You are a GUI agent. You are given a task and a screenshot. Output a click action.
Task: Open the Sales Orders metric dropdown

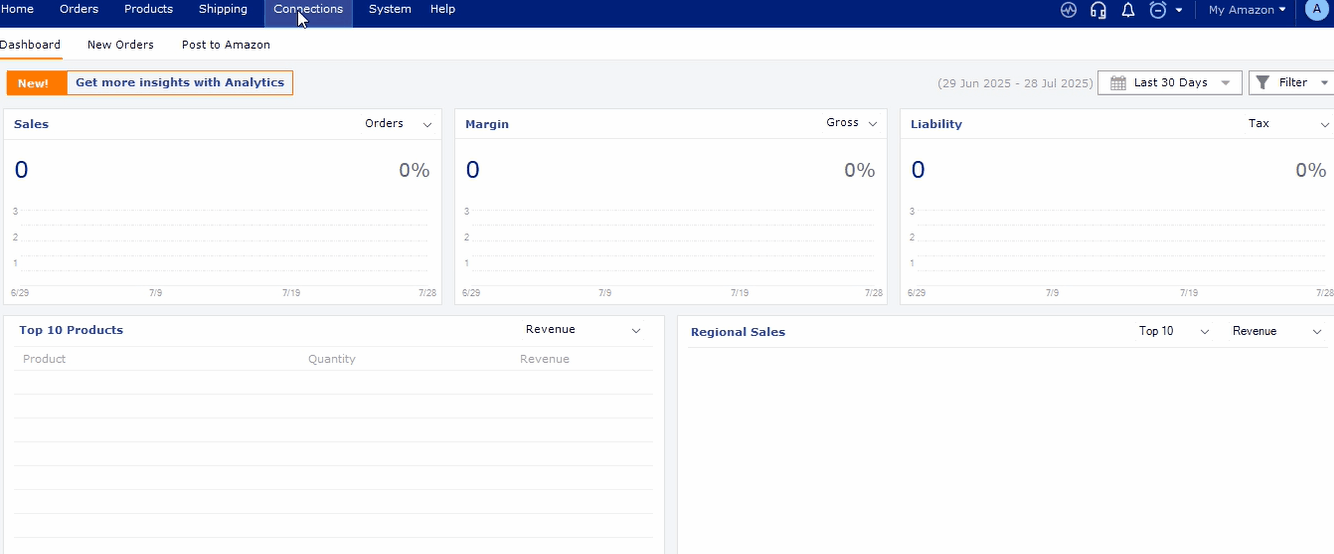coord(398,124)
